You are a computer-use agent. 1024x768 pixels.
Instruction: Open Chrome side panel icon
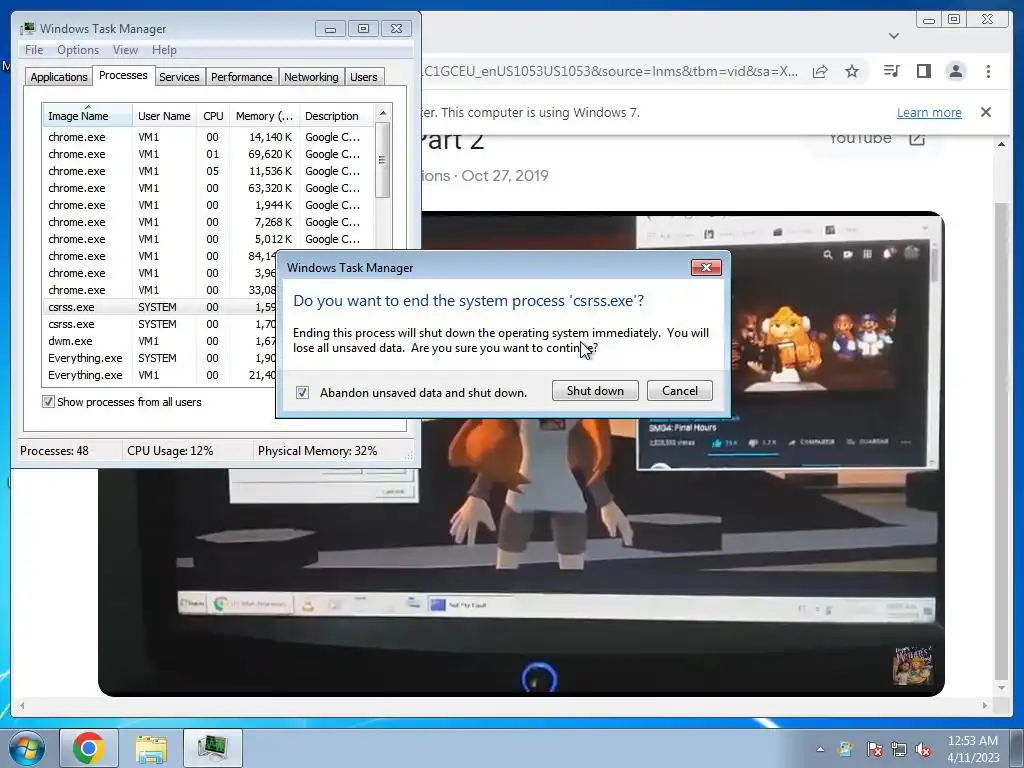tap(923, 71)
